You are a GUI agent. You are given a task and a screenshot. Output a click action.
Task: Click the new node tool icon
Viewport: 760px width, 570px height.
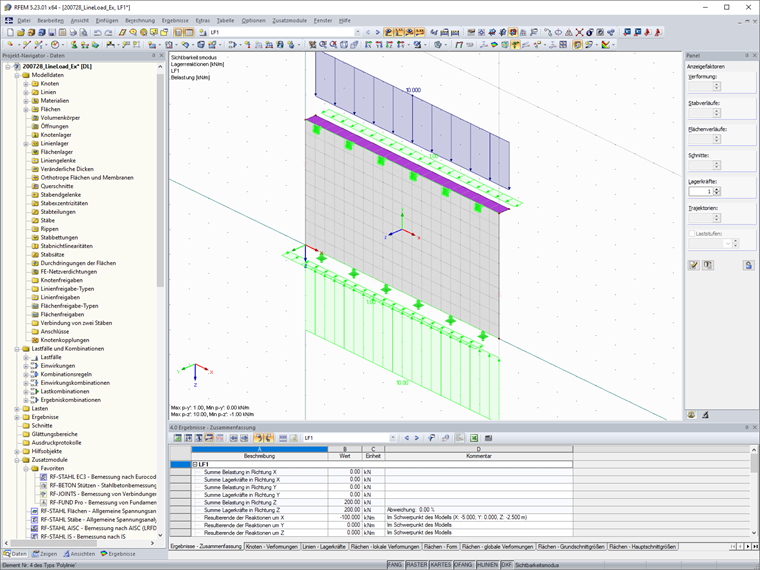[10, 45]
